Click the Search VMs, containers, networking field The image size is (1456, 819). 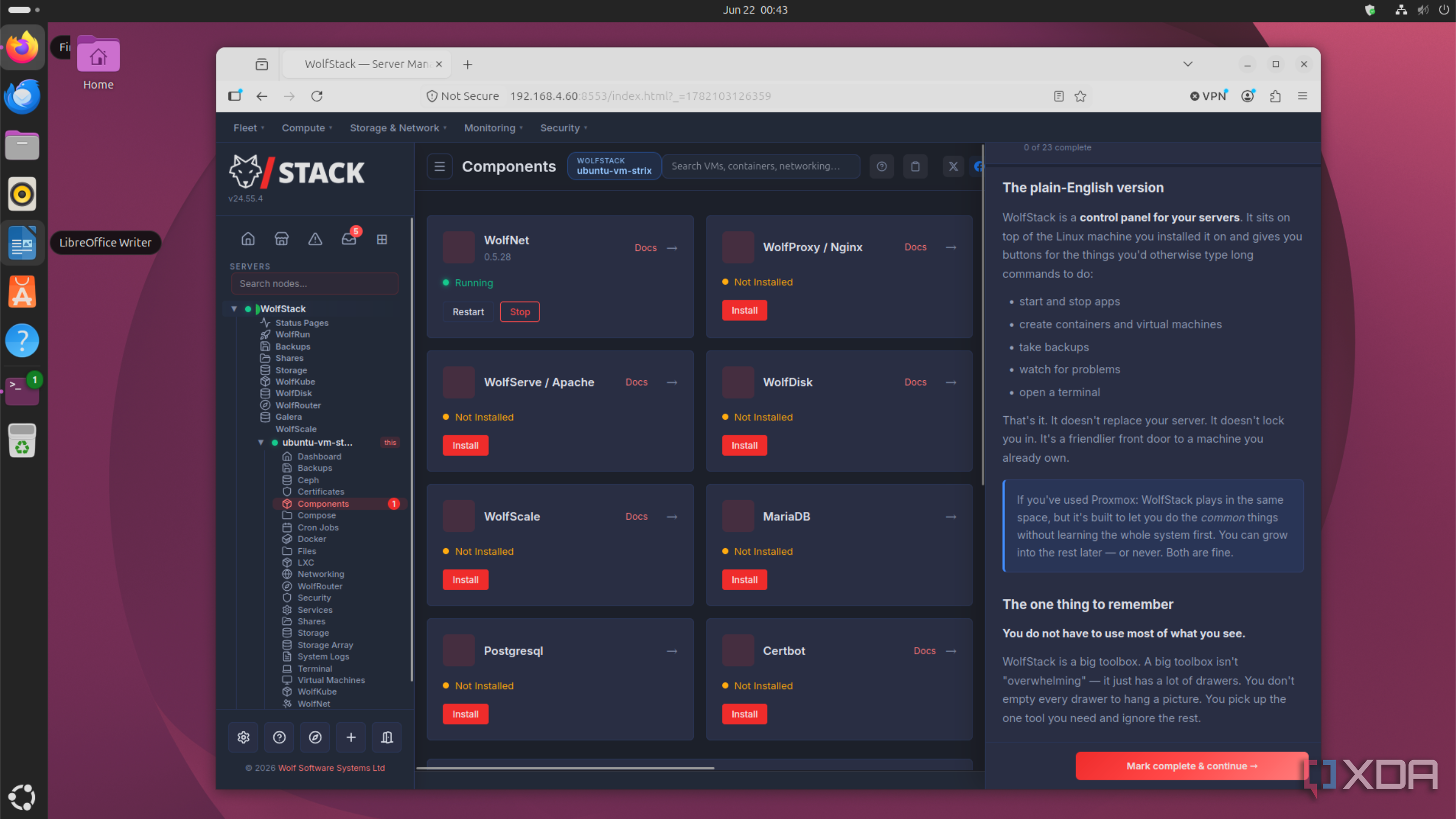761,166
